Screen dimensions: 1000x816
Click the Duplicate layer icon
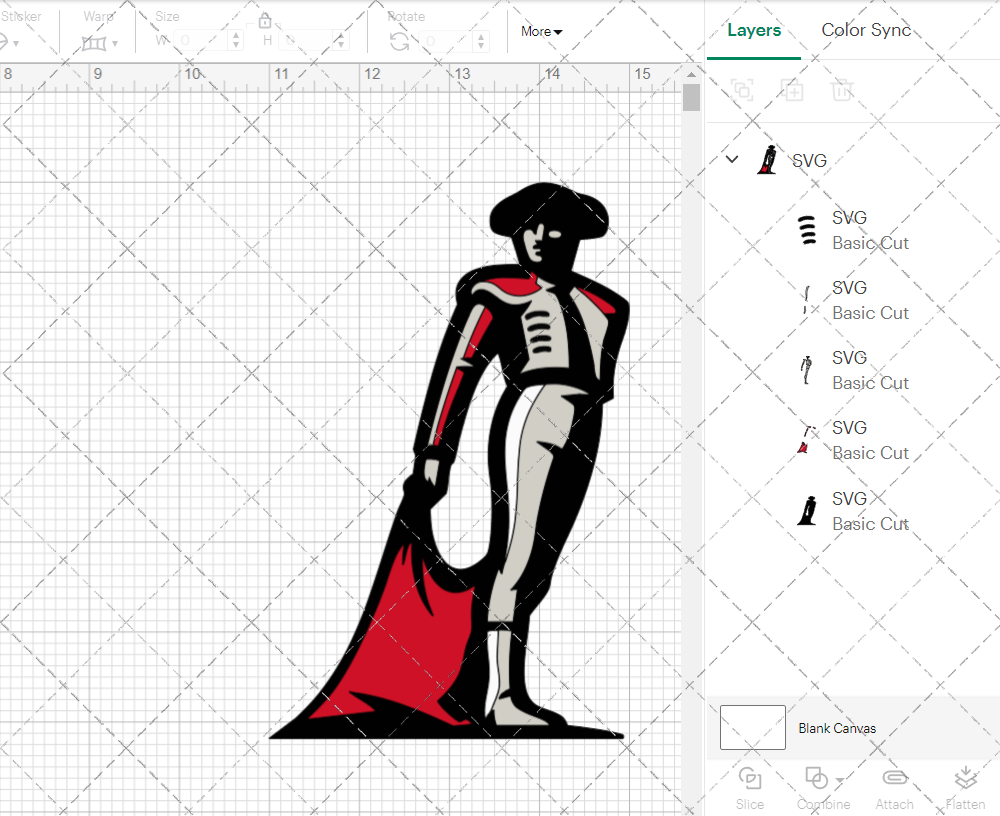click(x=793, y=90)
